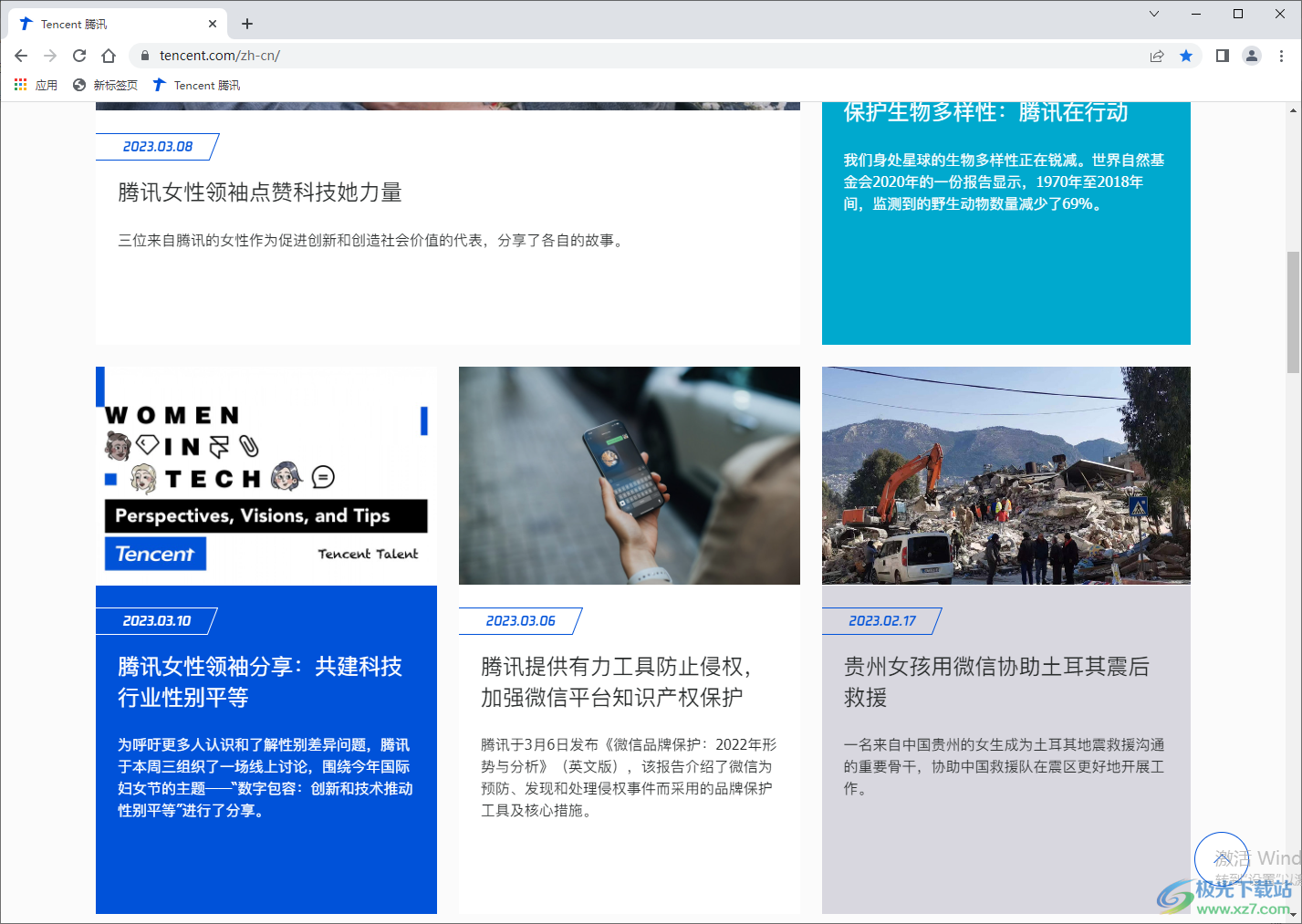The height and width of the screenshot is (924, 1302).
Task: Maximize the Chrome window
Action: click(1238, 14)
